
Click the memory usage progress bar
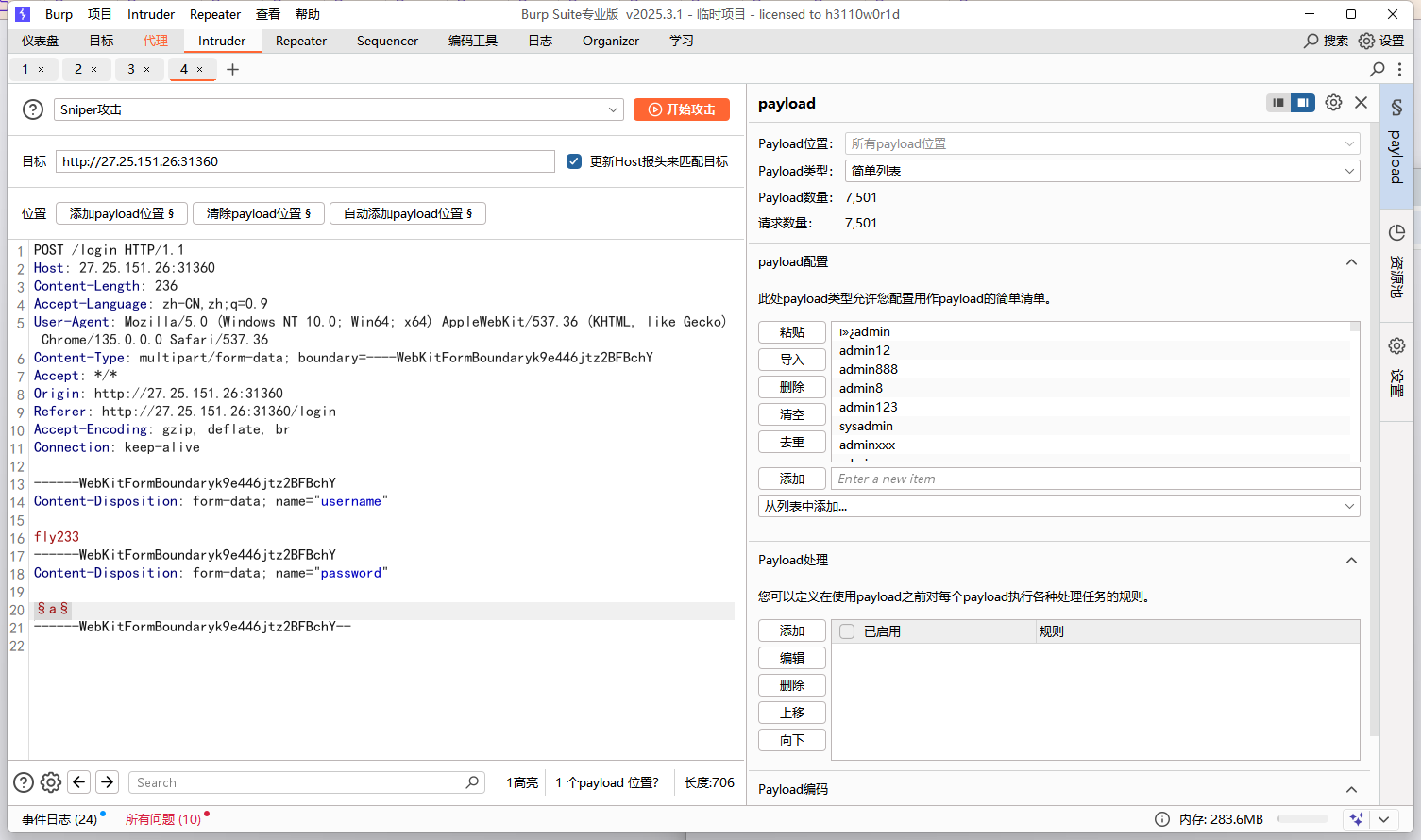pyautogui.click(x=1302, y=819)
